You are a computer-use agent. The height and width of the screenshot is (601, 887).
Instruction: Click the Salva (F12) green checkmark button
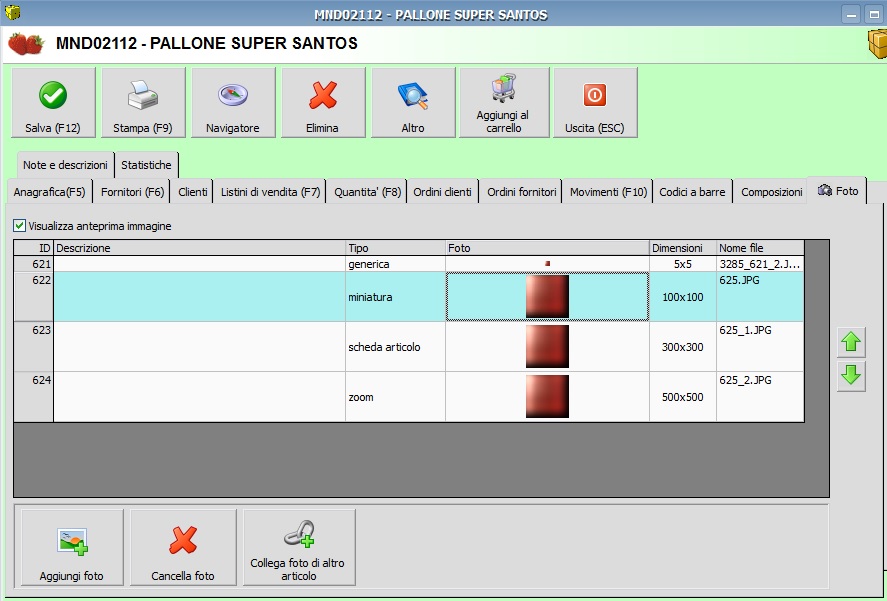point(53,102)
